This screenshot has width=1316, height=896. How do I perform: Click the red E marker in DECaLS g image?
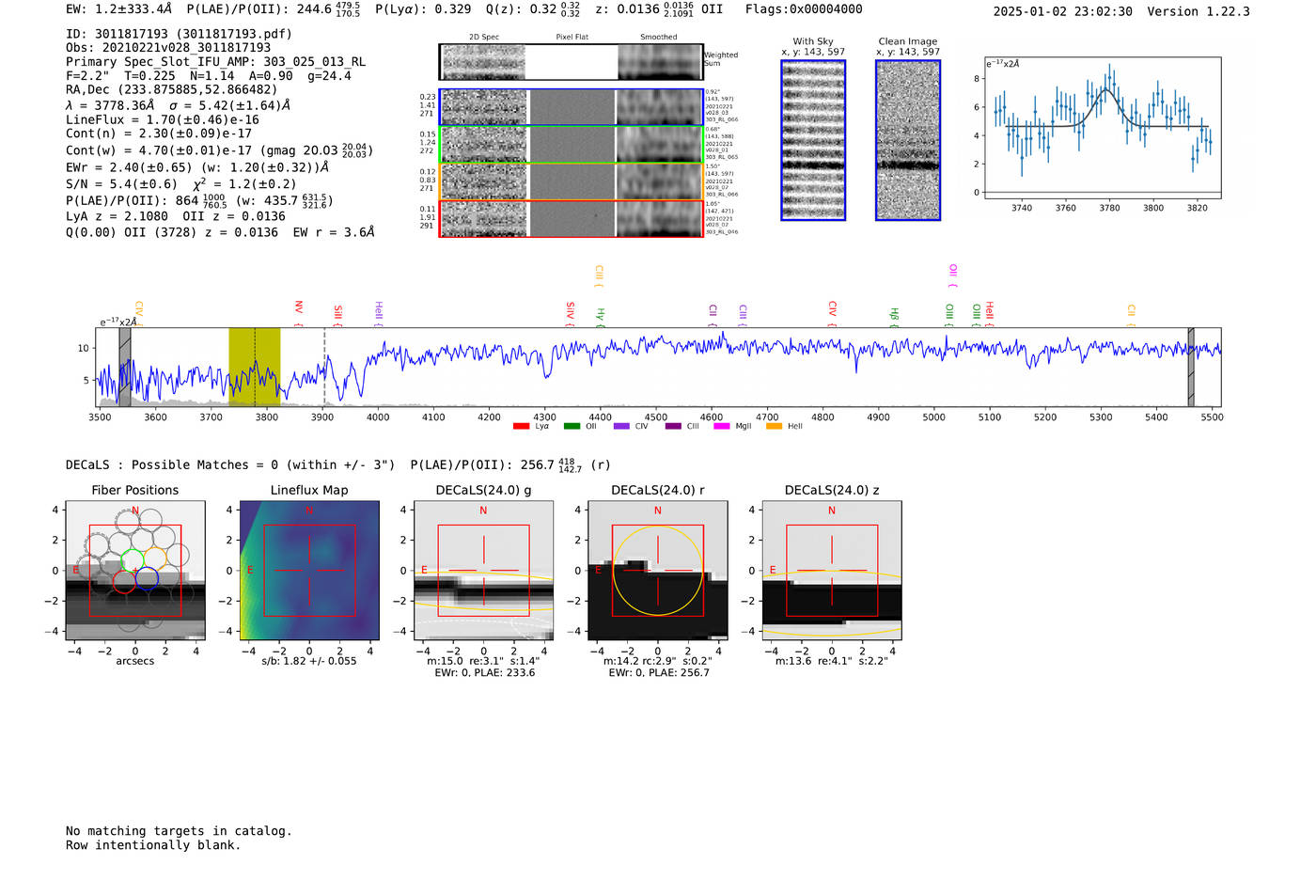[424, 570]
